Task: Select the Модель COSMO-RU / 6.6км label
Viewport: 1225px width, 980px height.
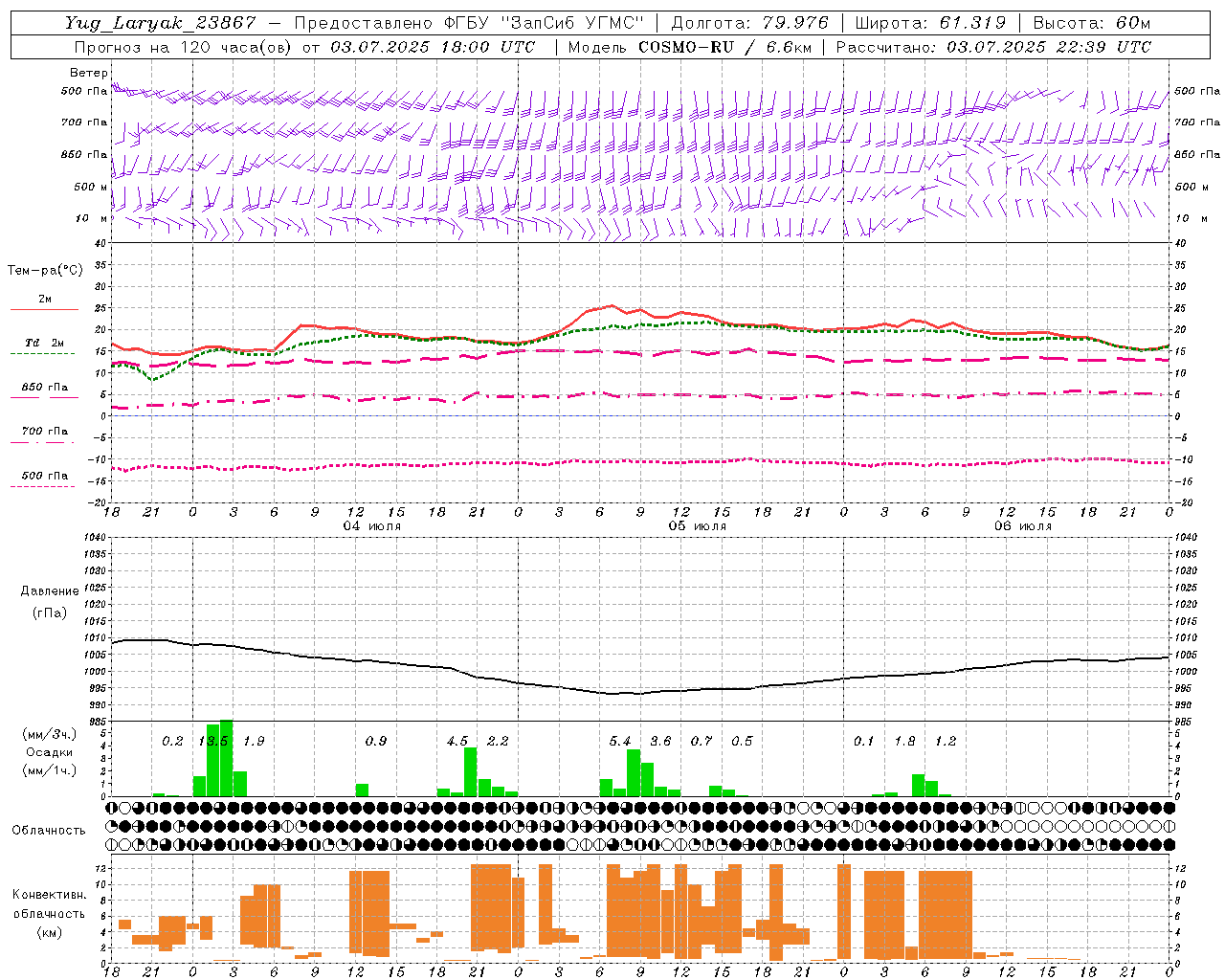Action: pos(689,47)
